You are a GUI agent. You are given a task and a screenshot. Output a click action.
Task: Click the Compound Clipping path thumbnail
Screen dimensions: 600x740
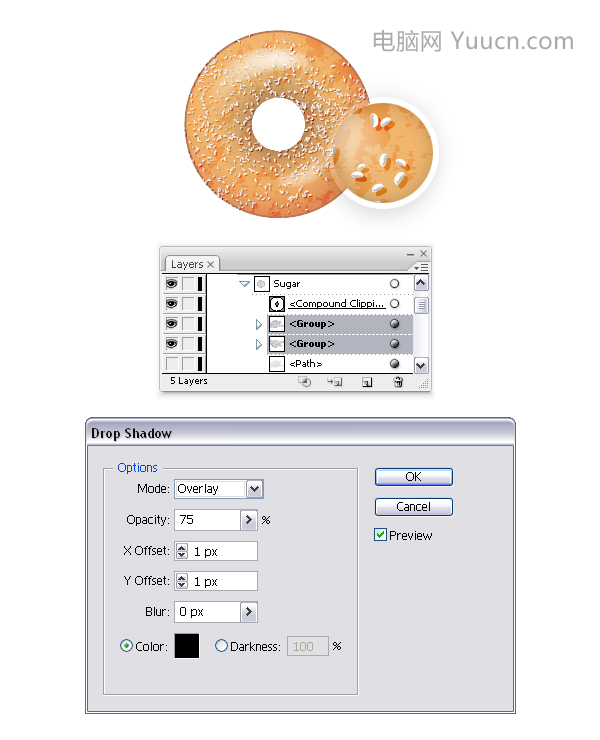(277, 303)
